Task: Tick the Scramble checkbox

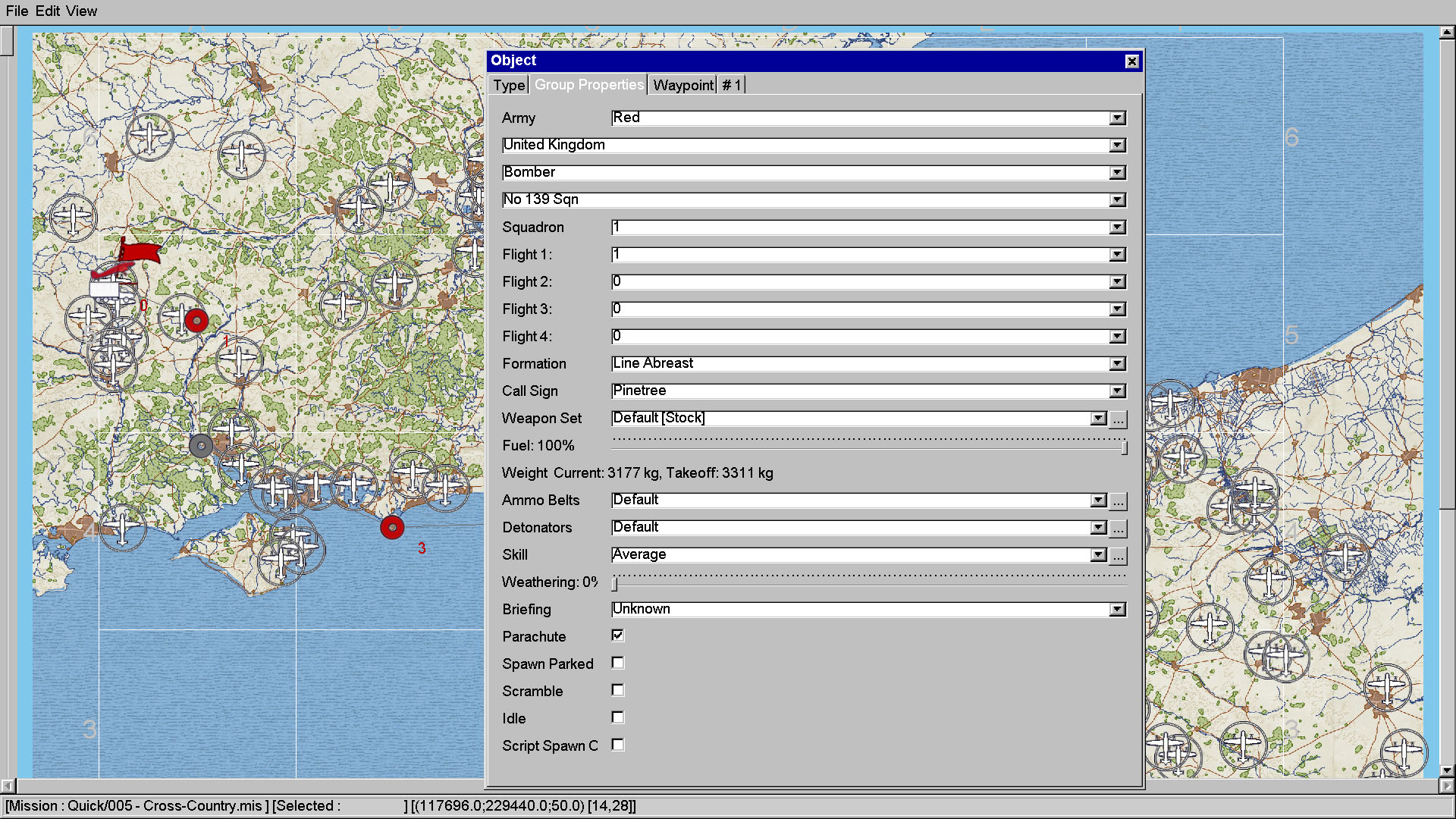Action: pyautogui.click(x=618, y=690)
